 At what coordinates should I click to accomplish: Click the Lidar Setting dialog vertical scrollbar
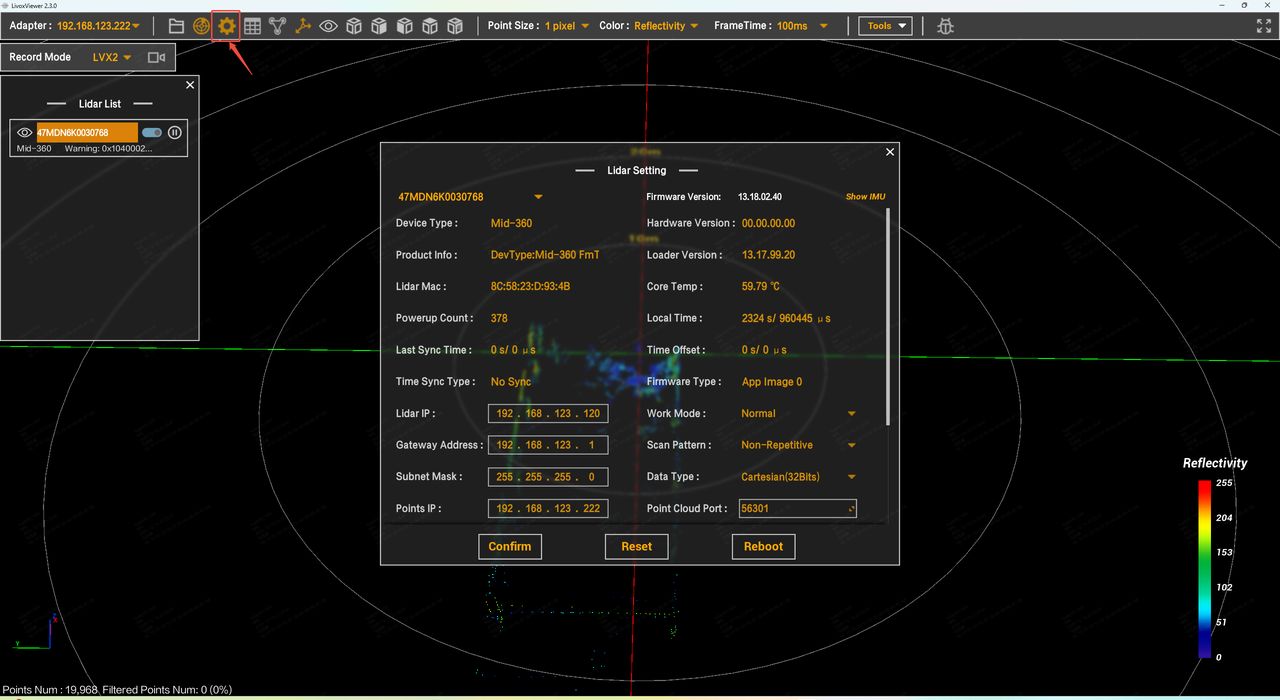(x=888, y=315)
